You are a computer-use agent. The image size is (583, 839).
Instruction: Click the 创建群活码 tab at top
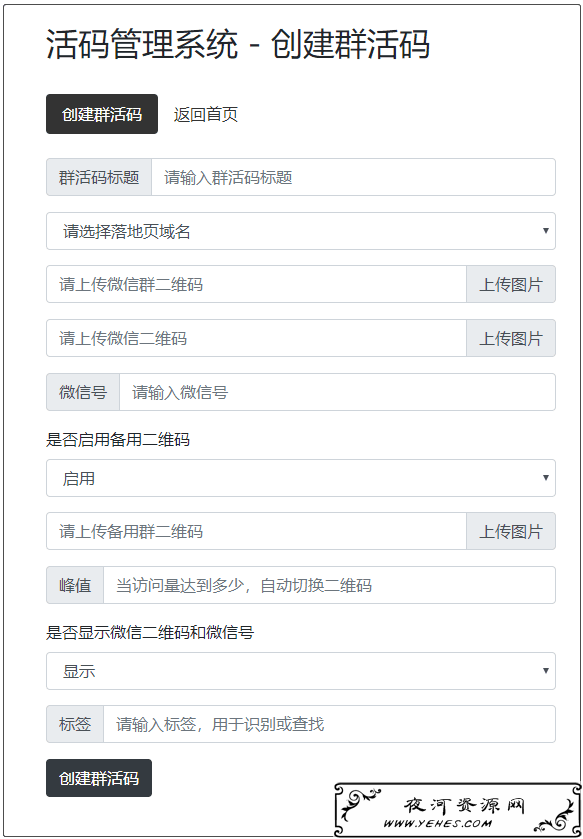tap(102, 114)
